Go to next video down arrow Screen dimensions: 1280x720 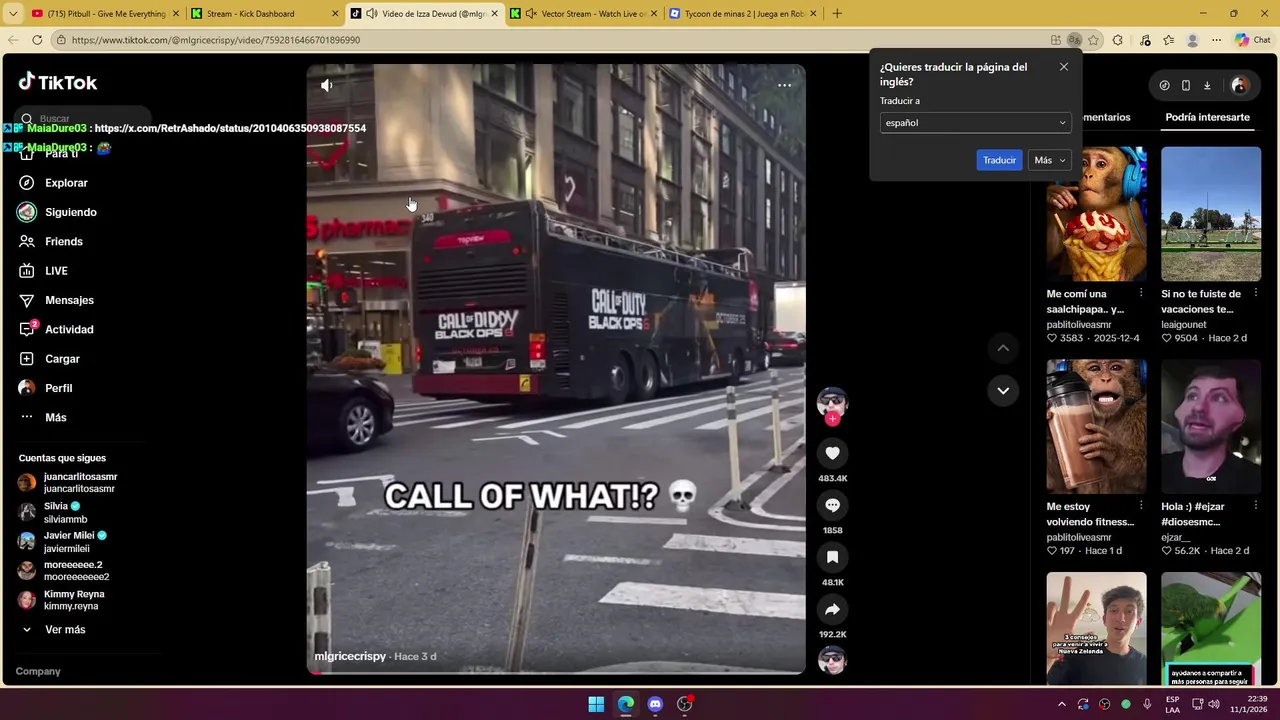(1003, 390)
